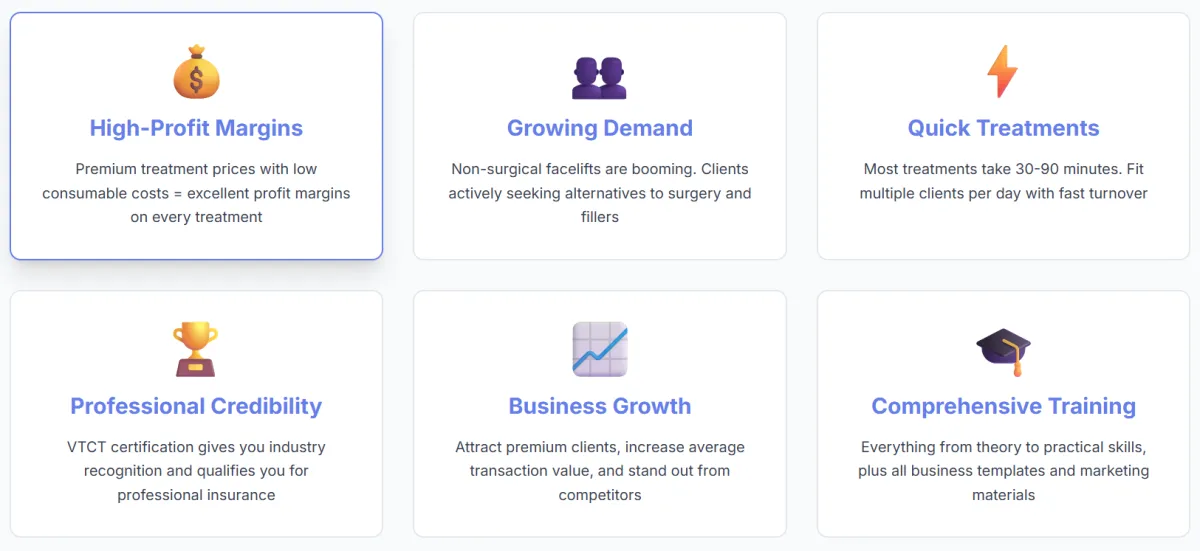
Task: Select the Quick Treatments heading
Action: pyautogui.click(x=1003, y=128)
